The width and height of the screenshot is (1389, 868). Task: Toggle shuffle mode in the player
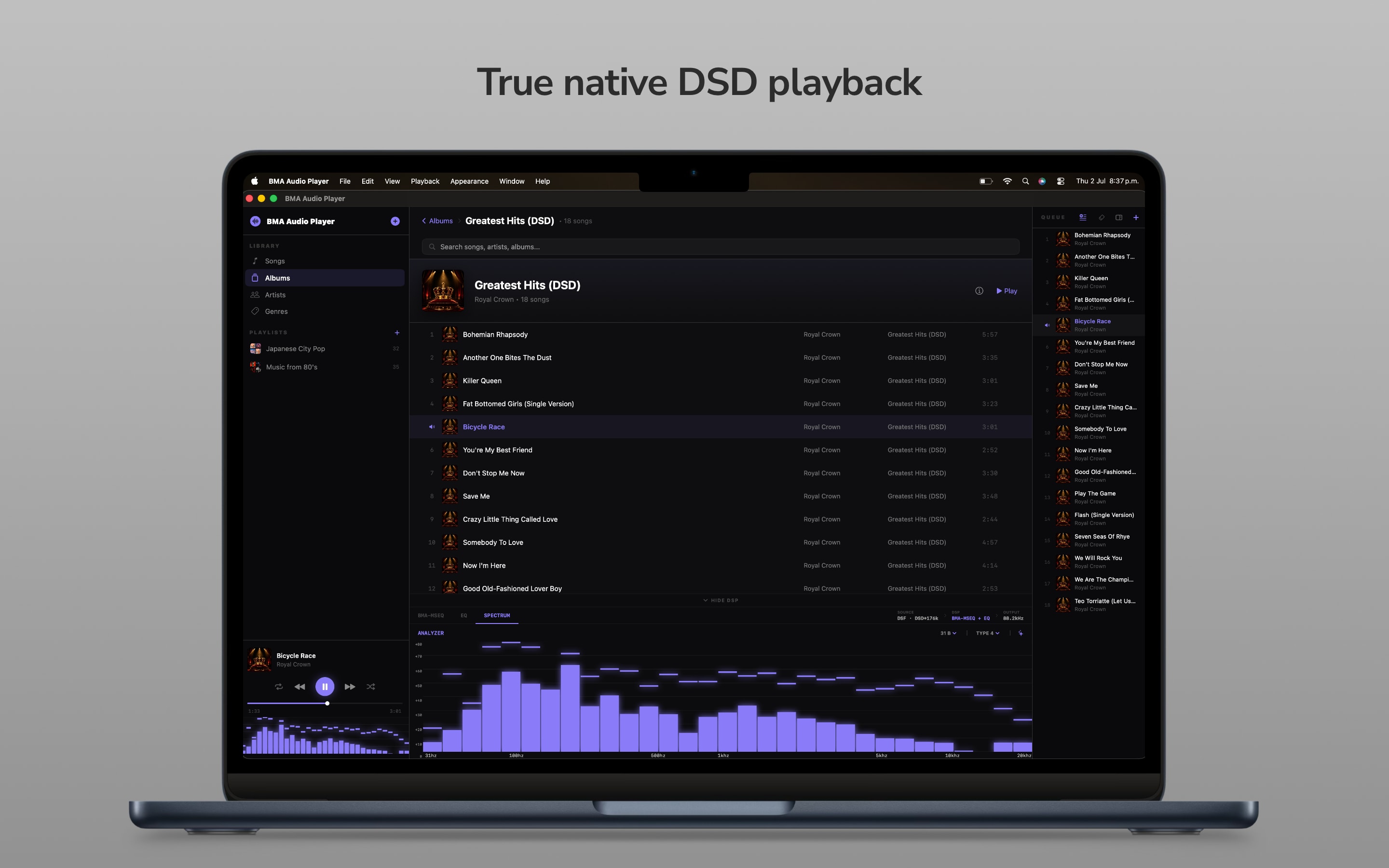(x=371, y=687)
